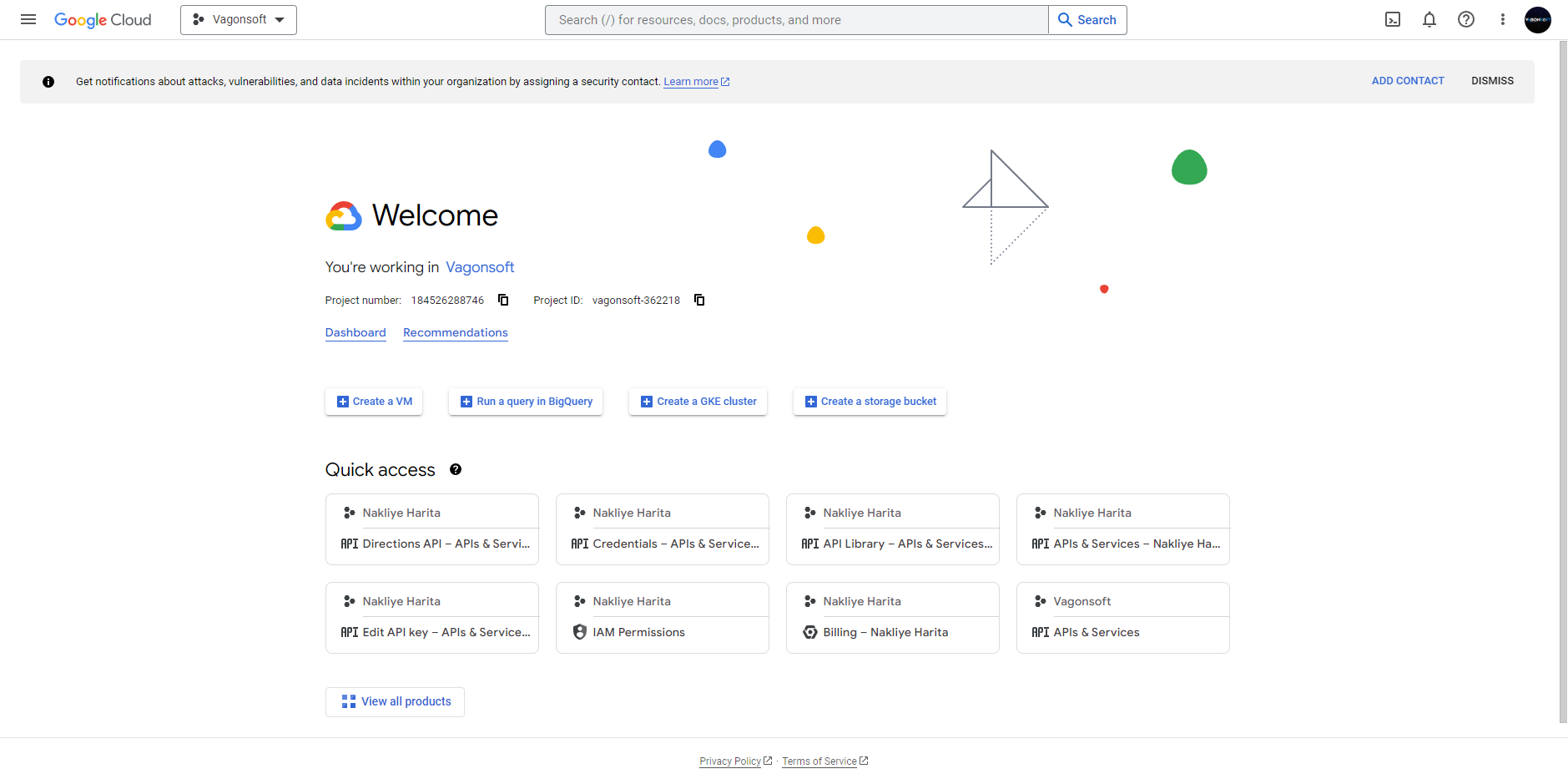Click Create a GKE cluster
Image resolution: width=1568 pixels, height=784 pixels.
698,402
